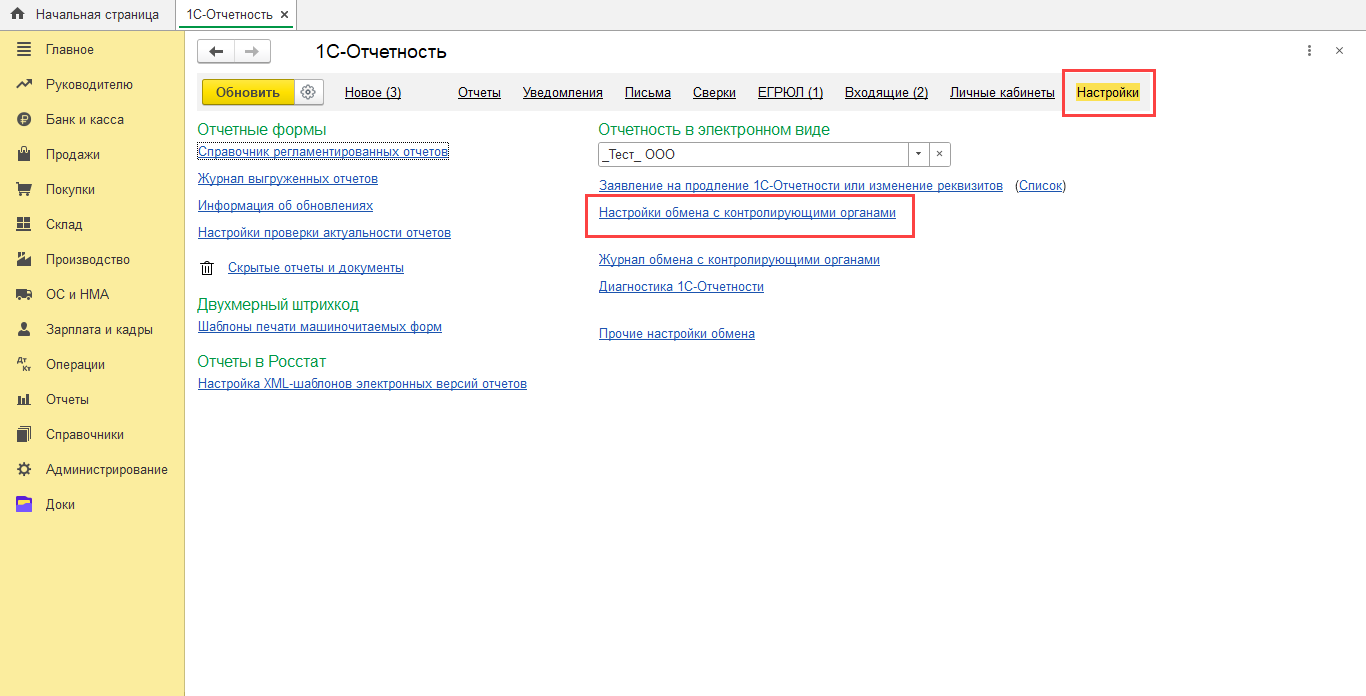Open the Сверки section
The image size is (1366, 696).
[714, 93]
